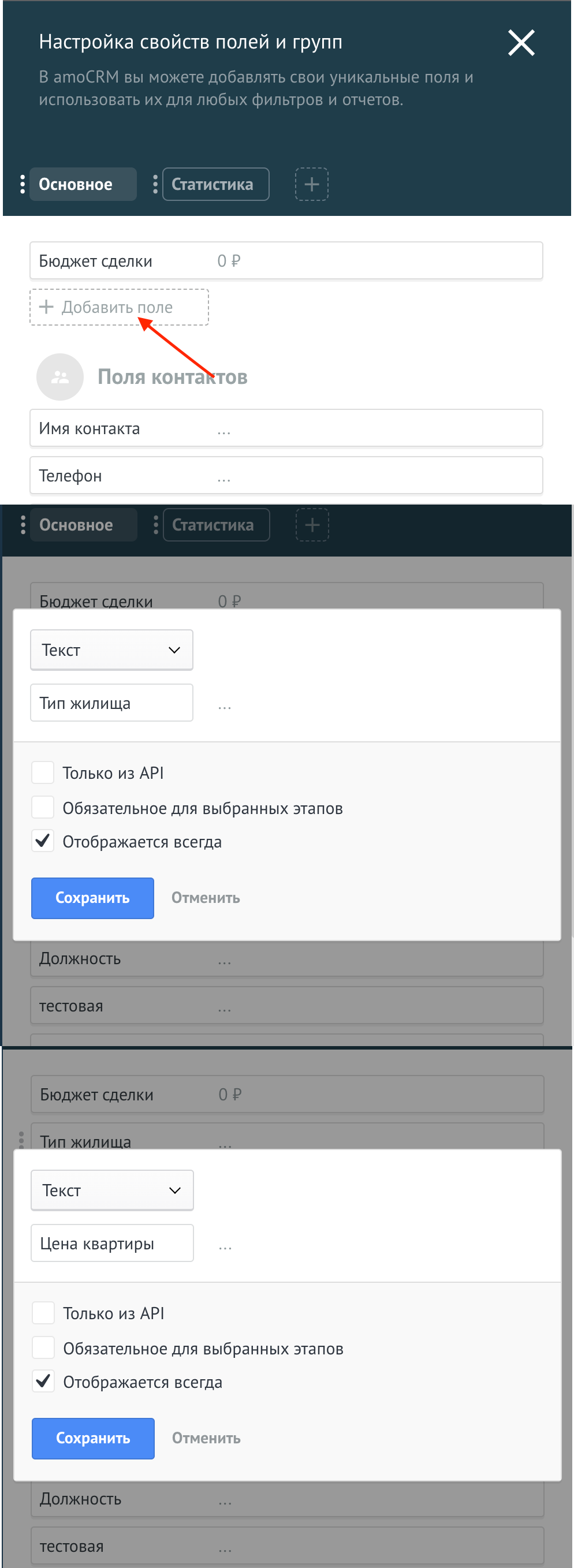The width and height of the screenshot is (574, 1568).
Task: Grab the drag handle left of the undimmed Статистика tab
Action: coord(155,184)
